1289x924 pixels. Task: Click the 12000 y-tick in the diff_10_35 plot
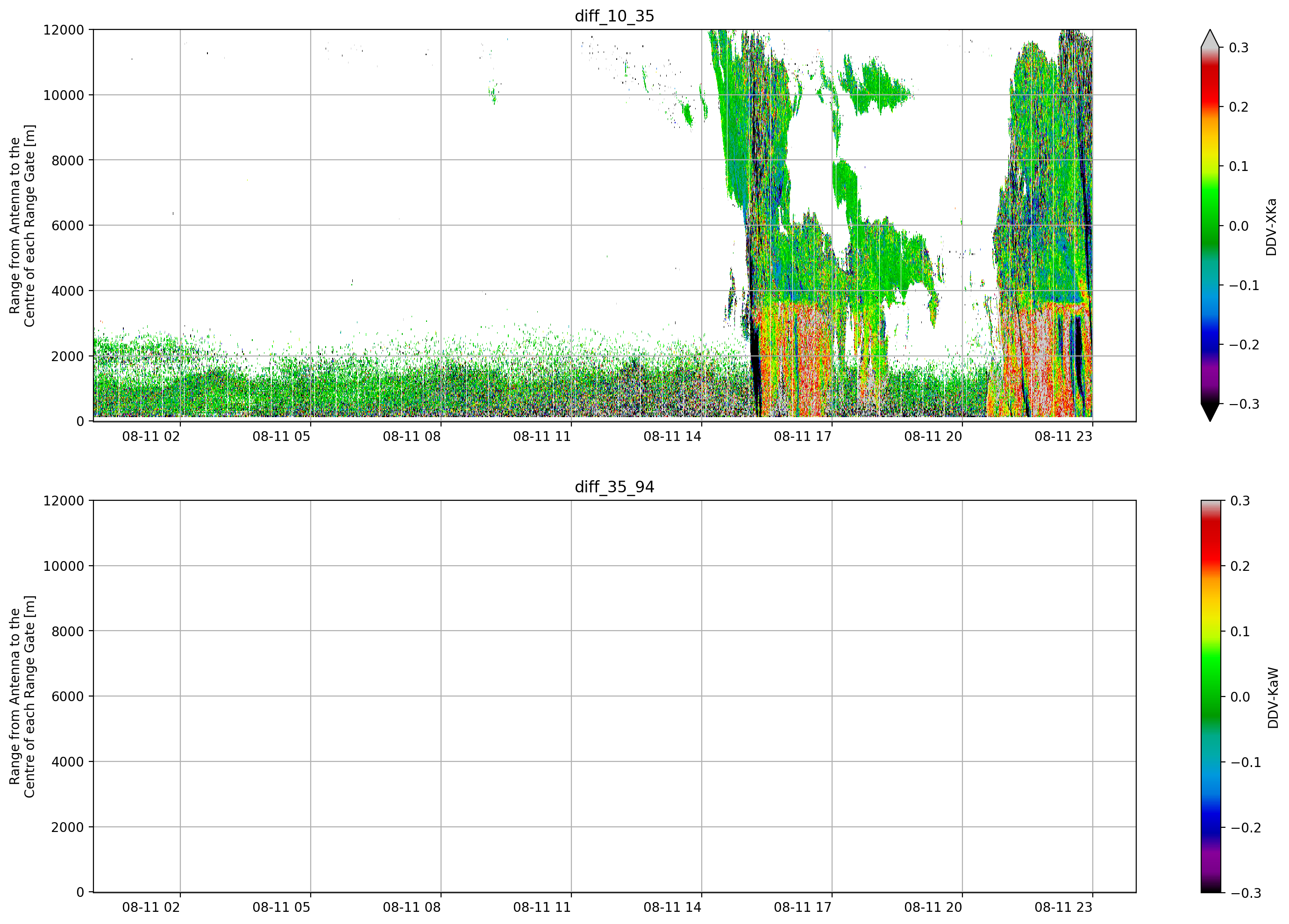point(64,29)
